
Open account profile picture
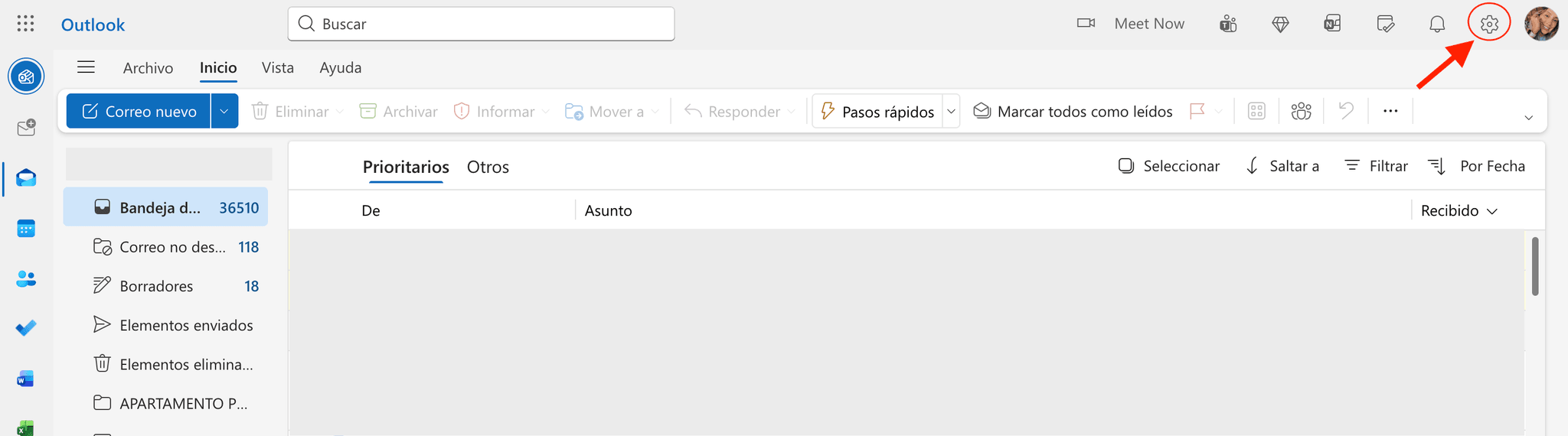point(1541,24)
